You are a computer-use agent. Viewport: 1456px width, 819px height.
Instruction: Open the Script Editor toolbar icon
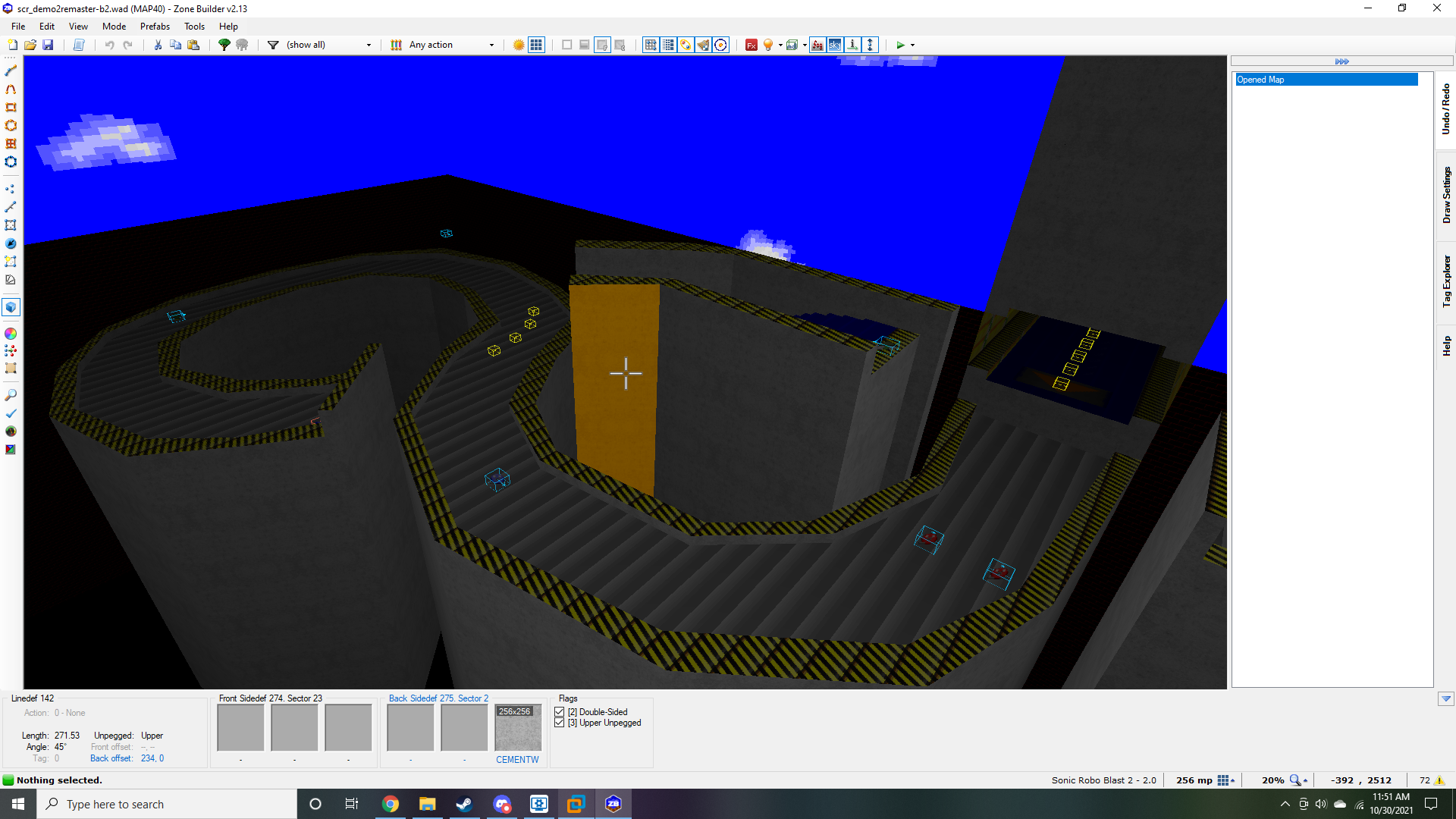click(x=79, y=45)
